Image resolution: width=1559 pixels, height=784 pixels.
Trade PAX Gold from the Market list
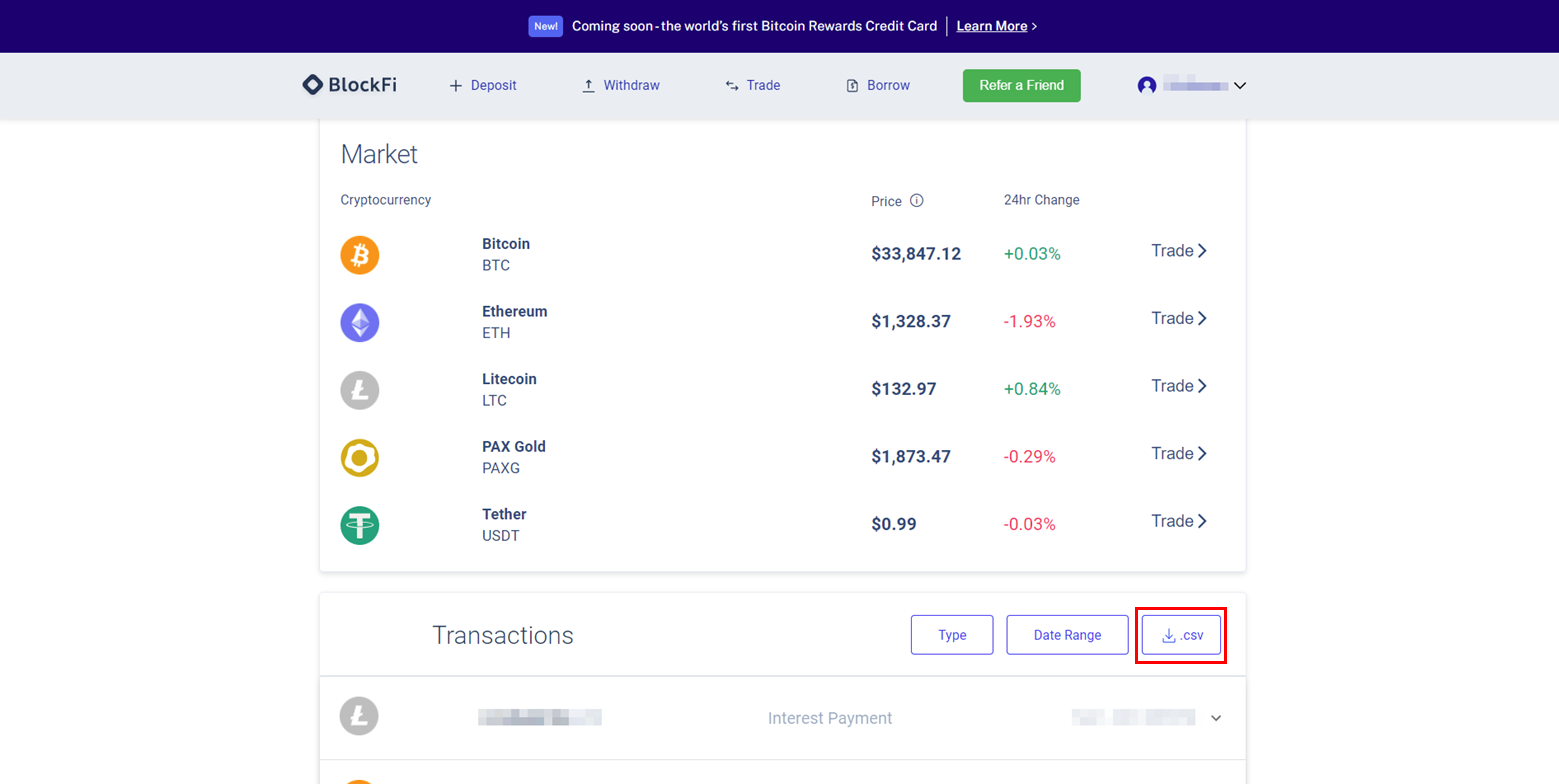tap(1179, 453)
